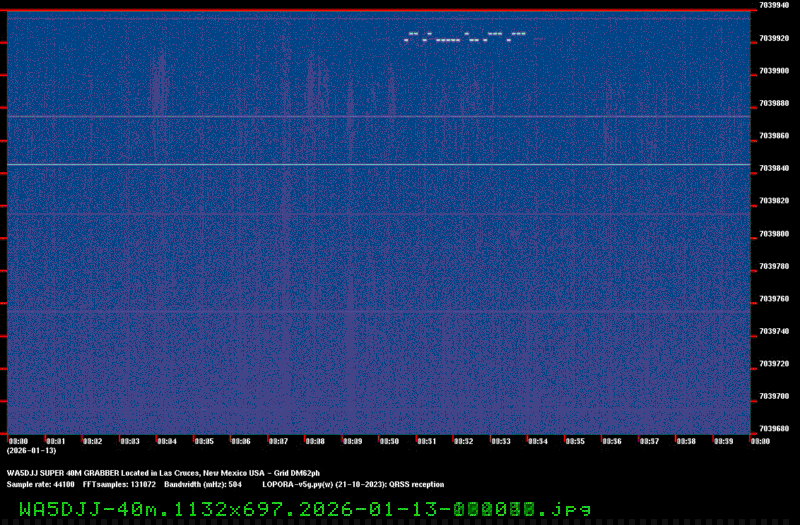
Task: Click the red line at top of spectrogram
Action: click(378, 10)
